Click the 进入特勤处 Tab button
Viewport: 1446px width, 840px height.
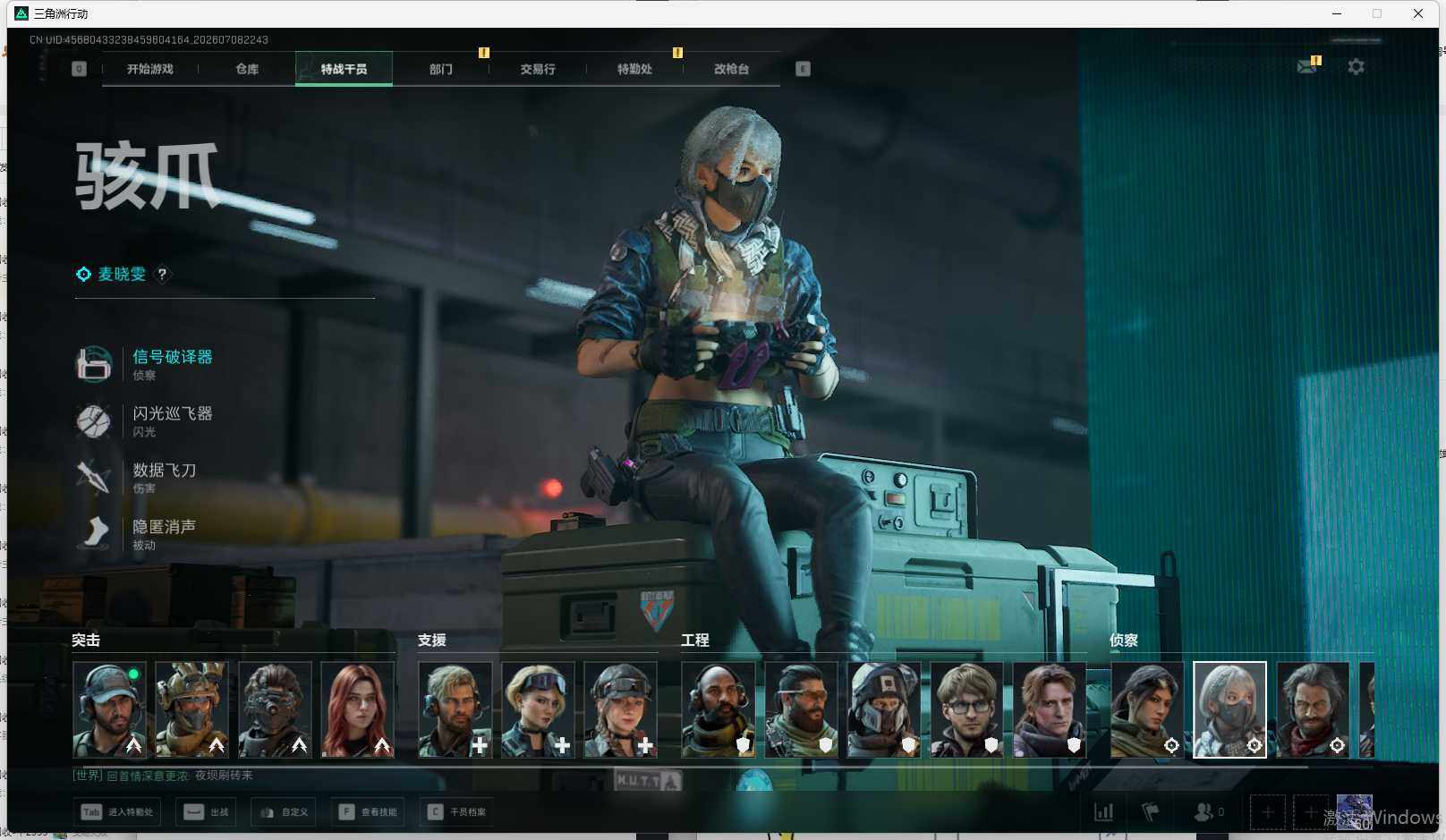click(118, 812)
